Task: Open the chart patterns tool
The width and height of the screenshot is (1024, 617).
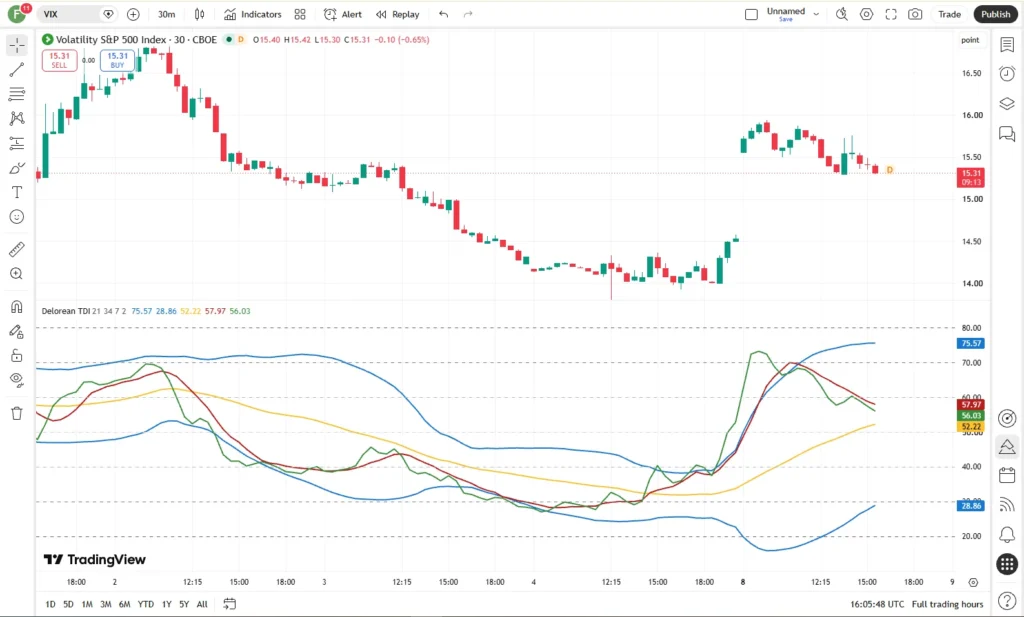Action: 17,118
